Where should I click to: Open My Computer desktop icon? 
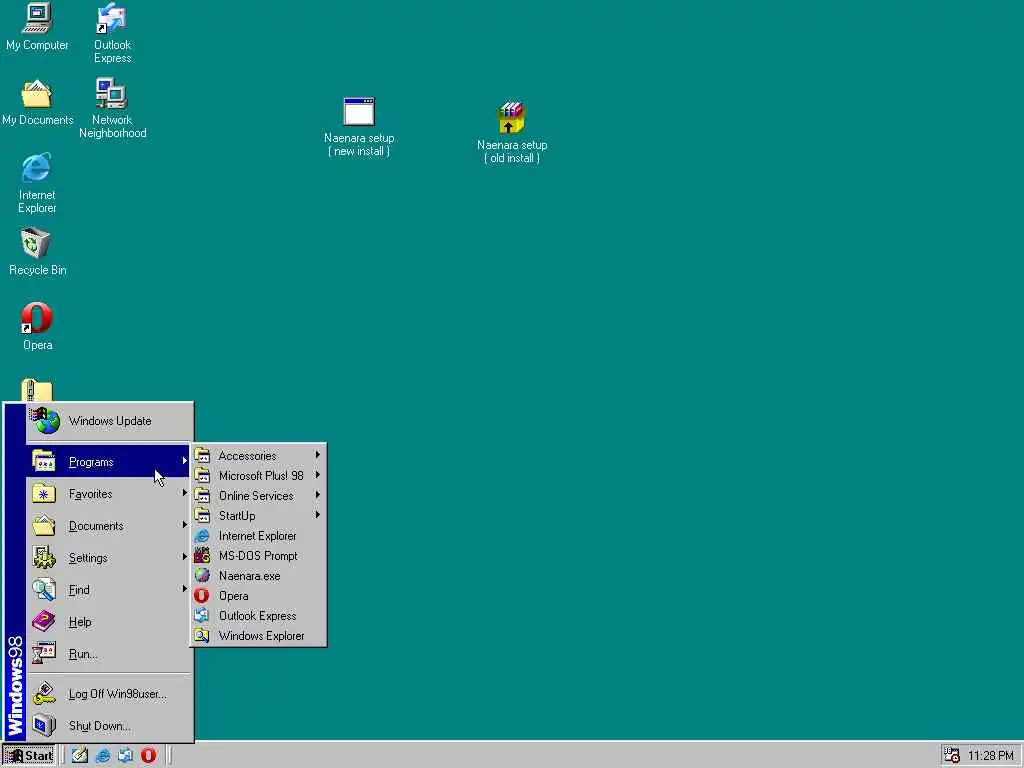pyautogui.click(x=37, y=27)
